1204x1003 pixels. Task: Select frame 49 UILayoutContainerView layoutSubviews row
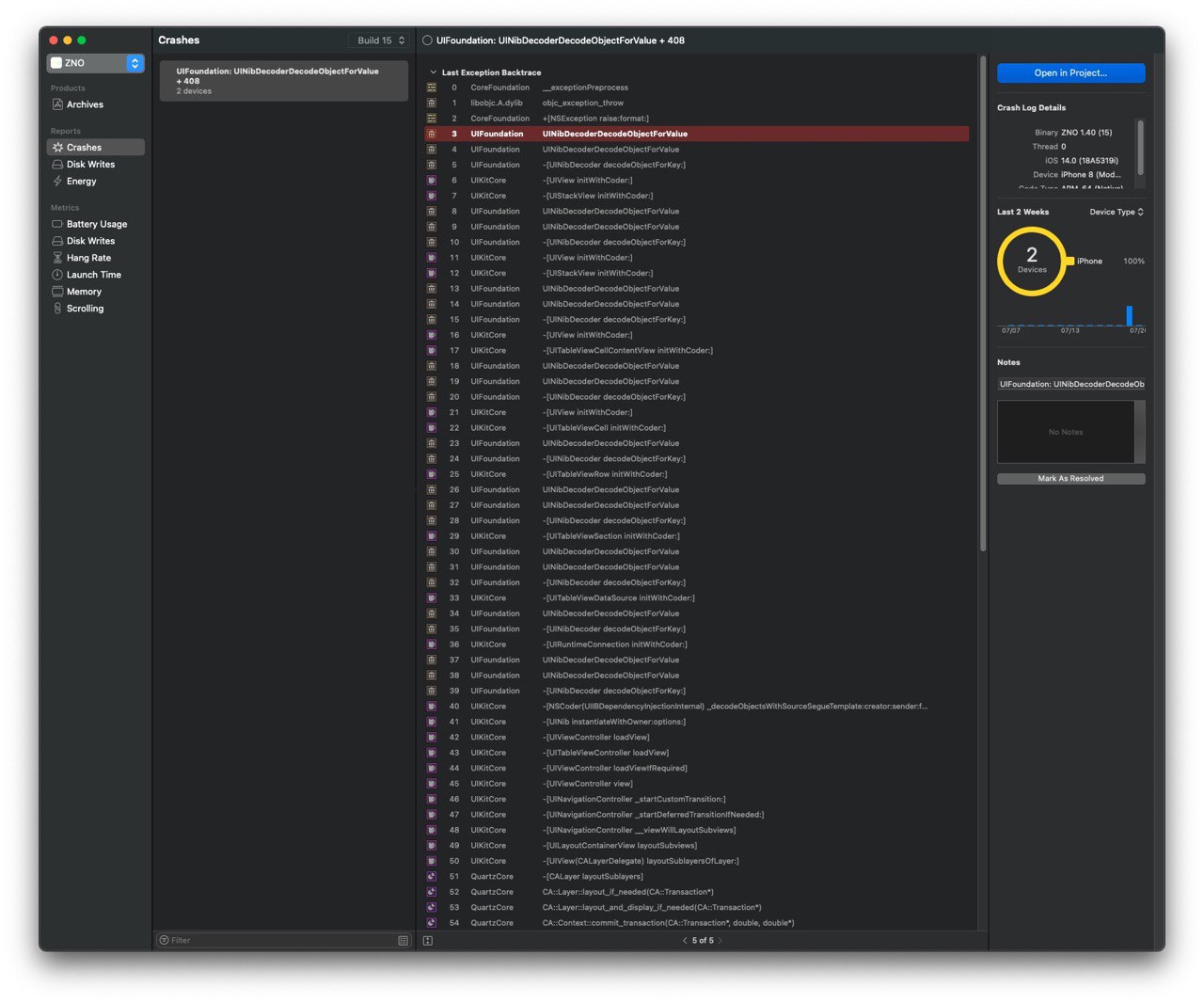697,846
